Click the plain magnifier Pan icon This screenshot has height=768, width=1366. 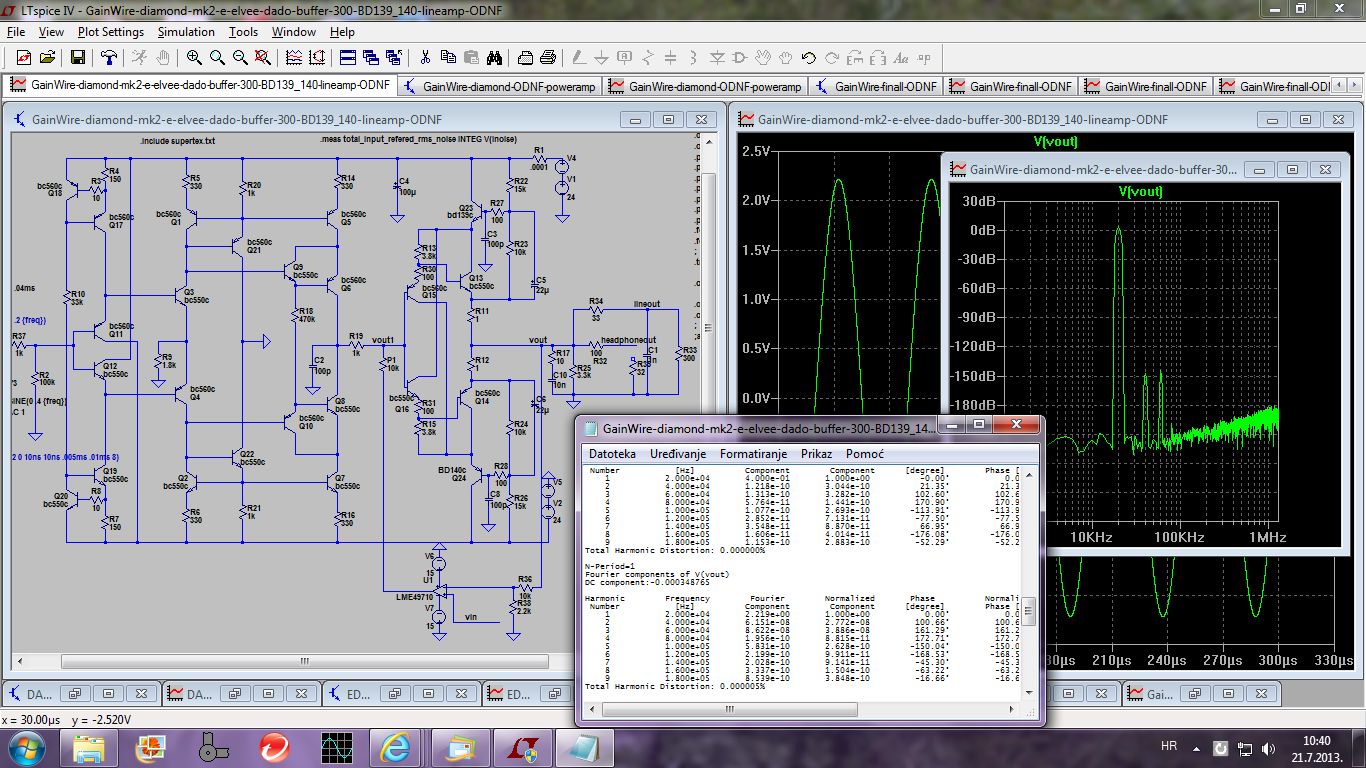[217, 57]
